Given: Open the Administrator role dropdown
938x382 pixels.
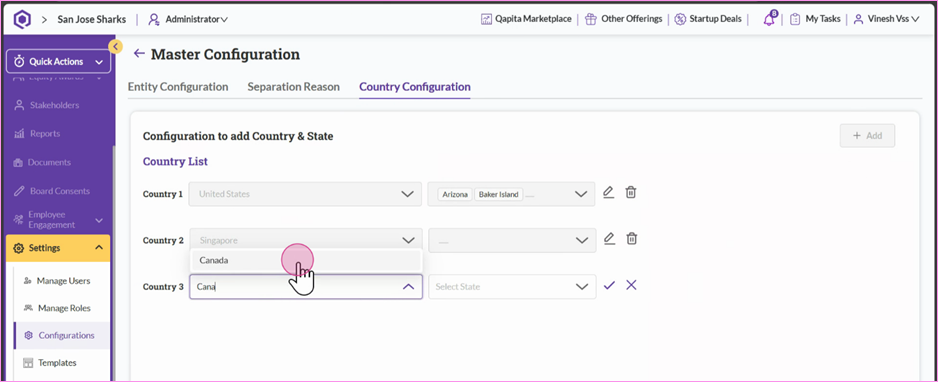Looking at the screenshot, I should (x=196, y=19).
